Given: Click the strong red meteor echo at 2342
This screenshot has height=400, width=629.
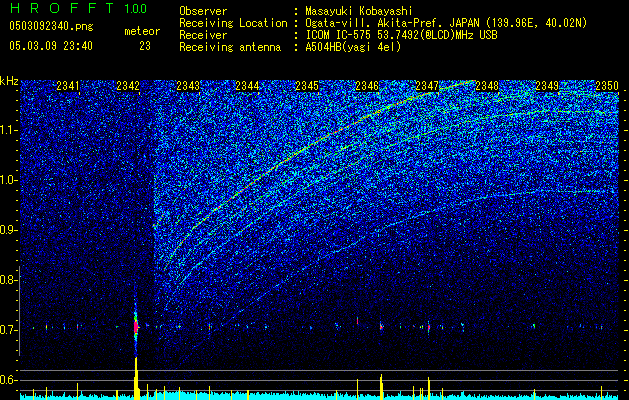Looking at the screenshot, I should point(136,326).
